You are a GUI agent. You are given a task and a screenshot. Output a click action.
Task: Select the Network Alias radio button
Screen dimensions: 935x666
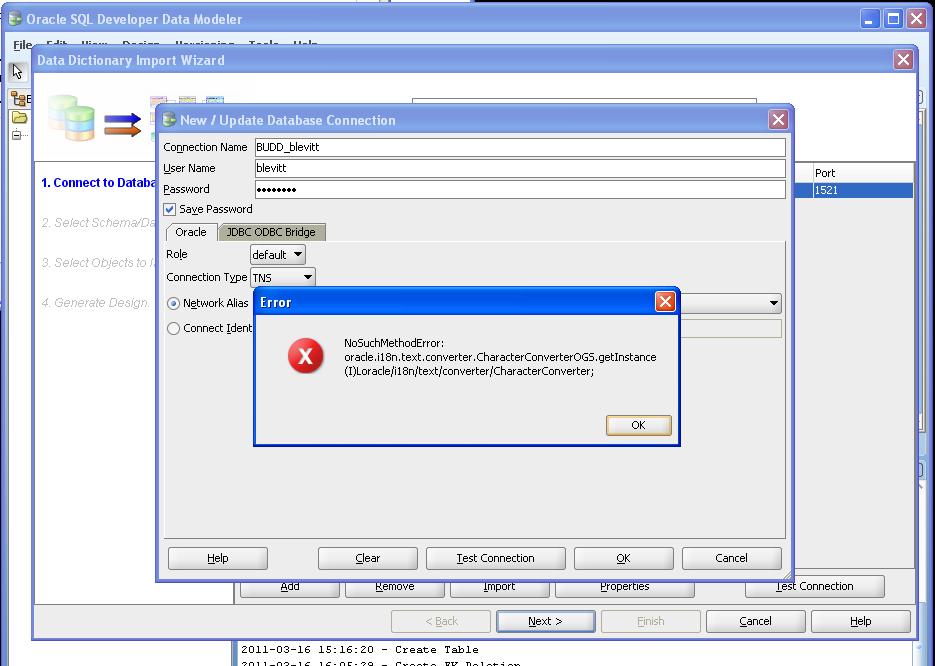(173, 303)
